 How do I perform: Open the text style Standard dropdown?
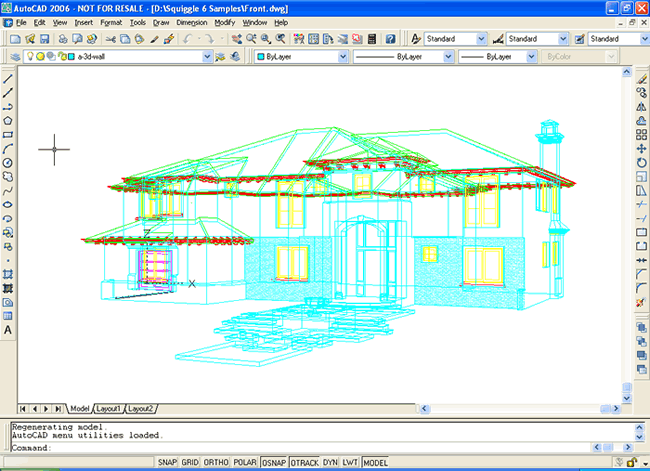coord(481,39)
